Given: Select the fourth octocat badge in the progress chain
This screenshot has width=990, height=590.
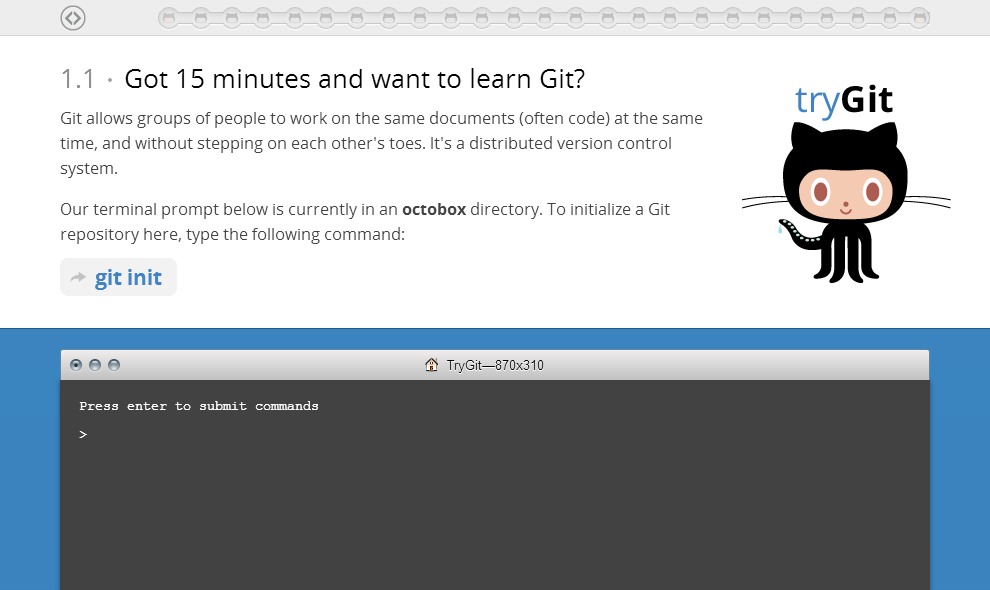Looking at the screenshot, I should (263, 18).
